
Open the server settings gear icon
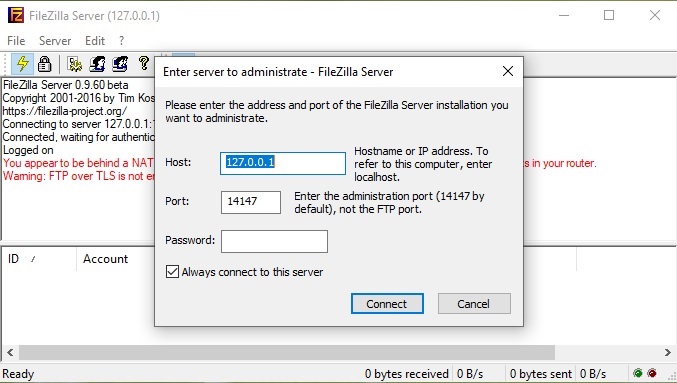[75, 64]
